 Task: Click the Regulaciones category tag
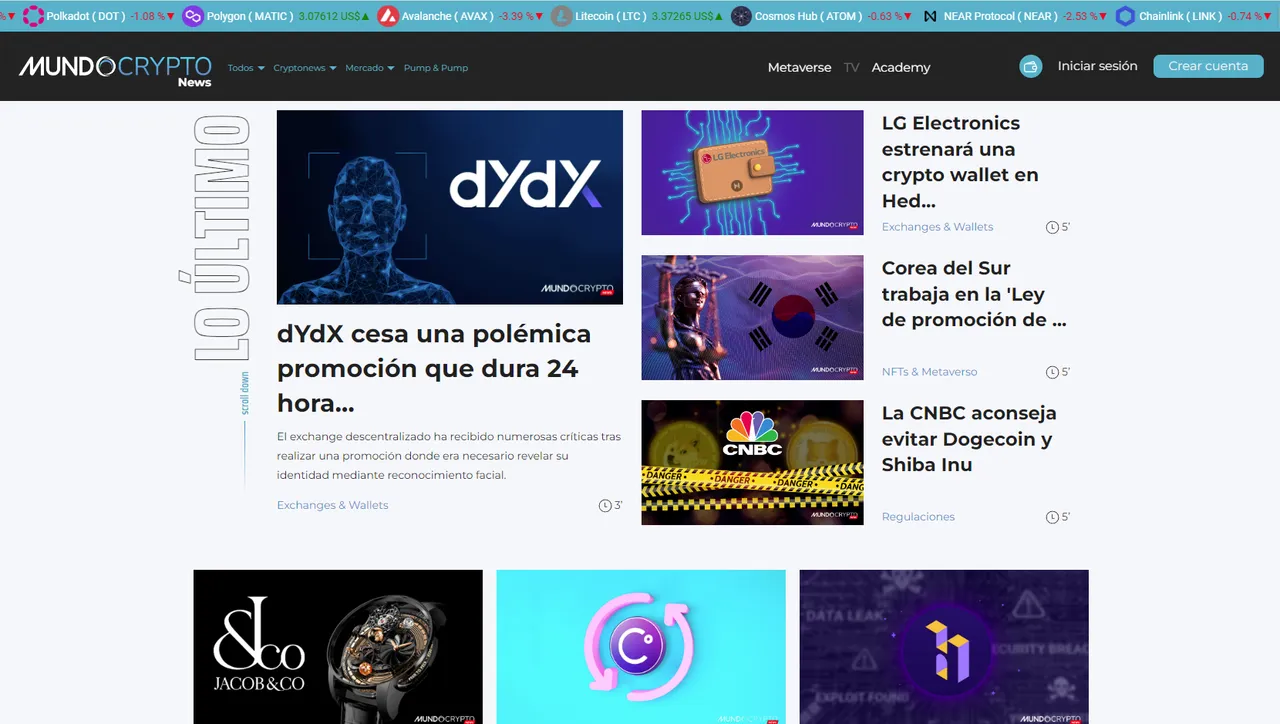tap(918, 517)
